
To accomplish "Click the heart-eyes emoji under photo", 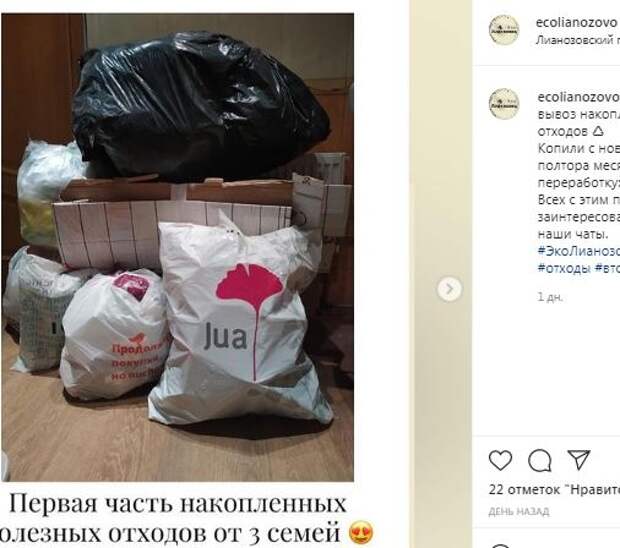I will click(x=361, y=533).
